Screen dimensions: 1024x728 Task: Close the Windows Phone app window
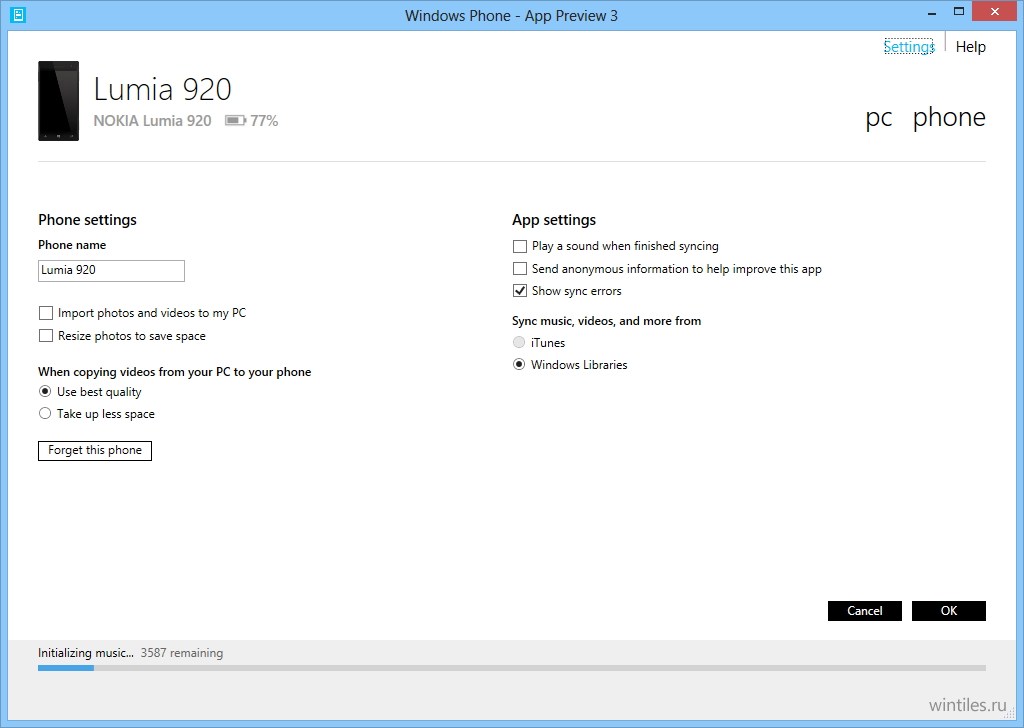pyautogui.click(x=995, y=12)
